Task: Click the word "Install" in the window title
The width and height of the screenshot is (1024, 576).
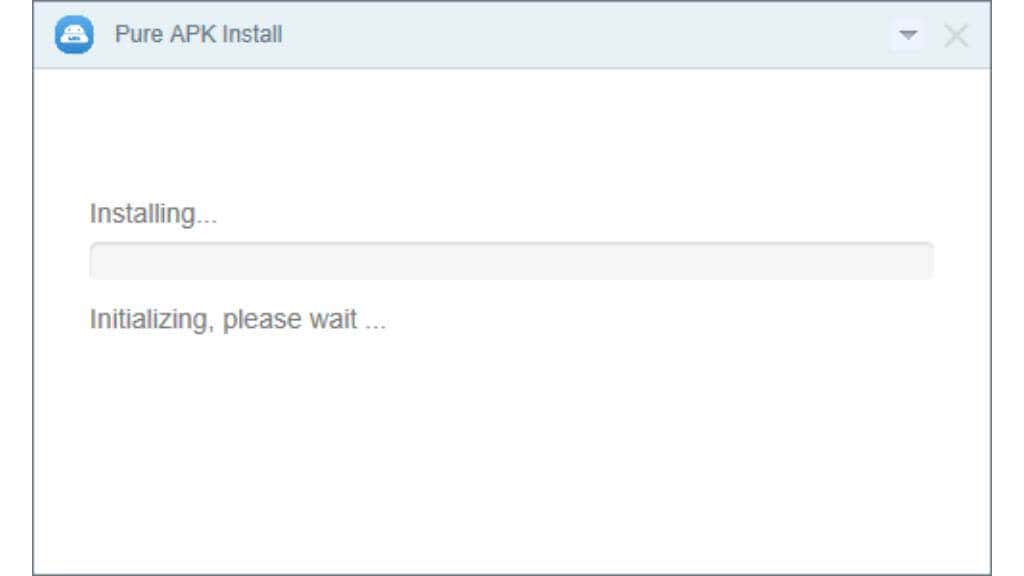Action: [252, 34]
